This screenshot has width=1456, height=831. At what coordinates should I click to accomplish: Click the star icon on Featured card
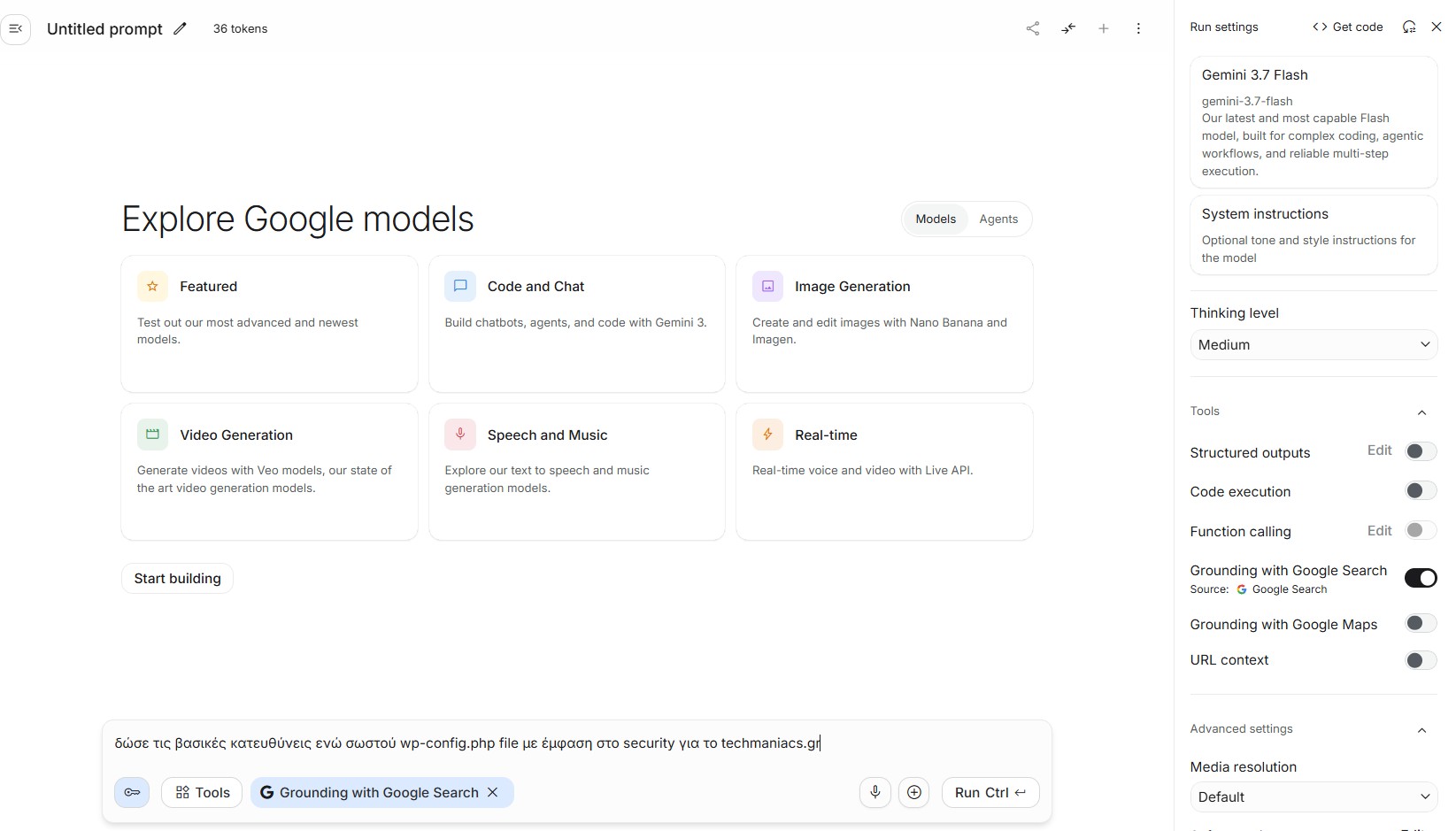coord(152,287)
